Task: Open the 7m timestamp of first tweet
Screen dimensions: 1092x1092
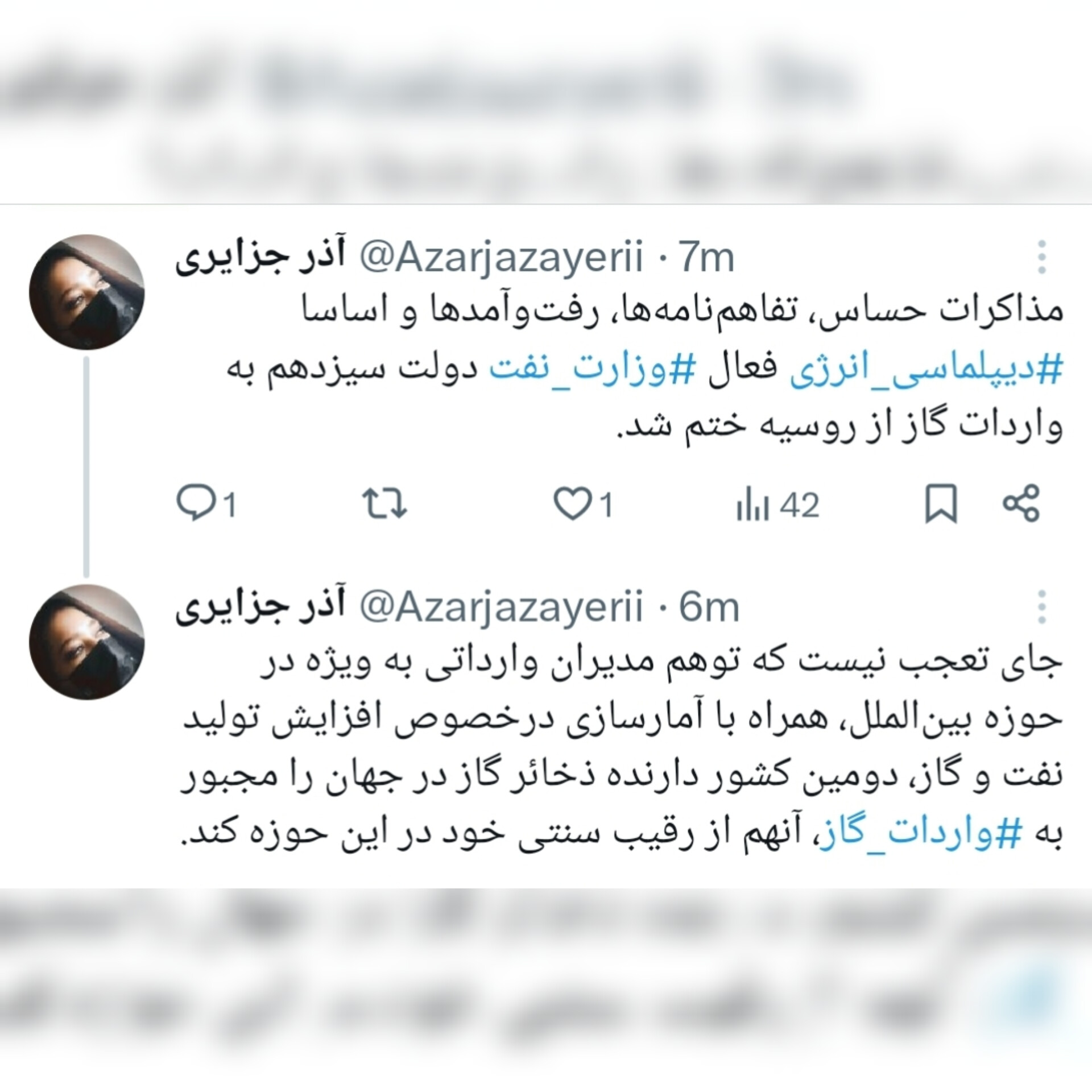Action: (x=707, y=258)
